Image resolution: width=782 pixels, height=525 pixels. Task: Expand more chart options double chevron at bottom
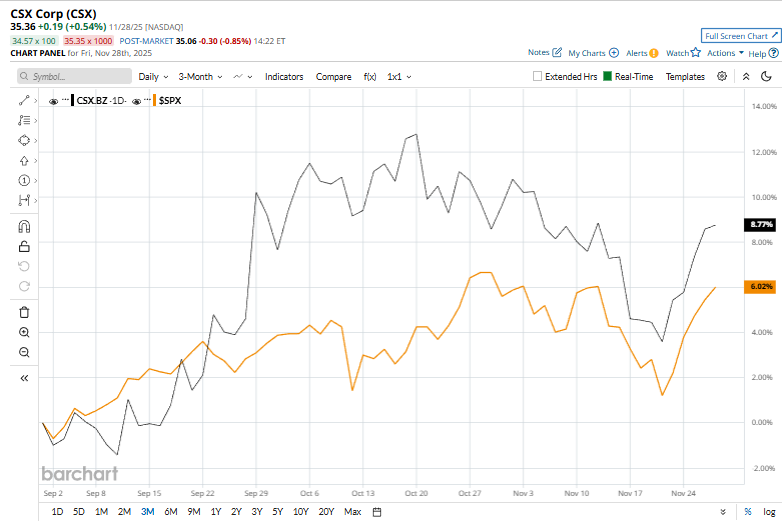coord(723,512)
